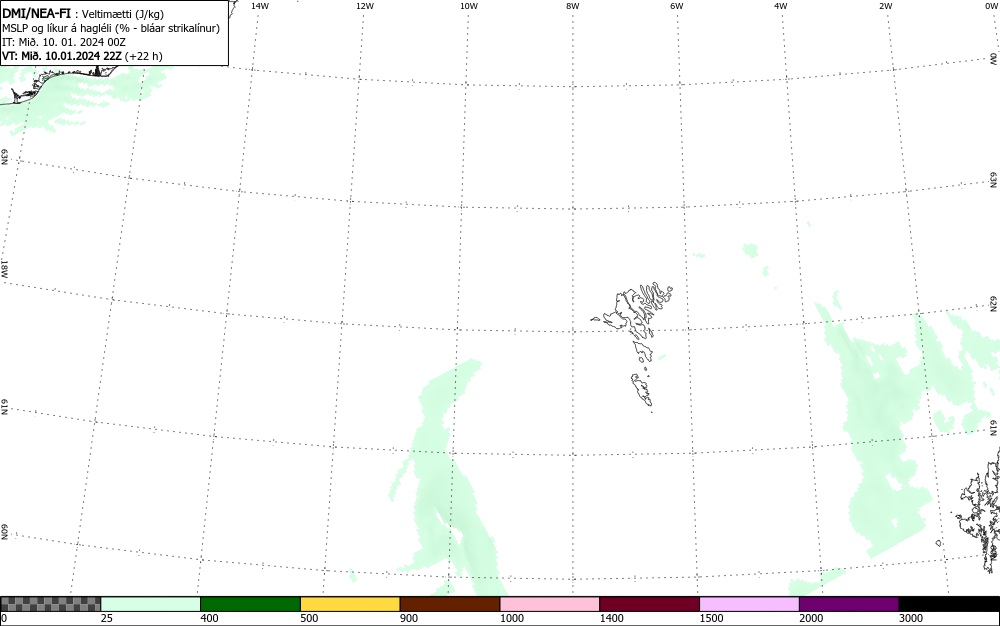Click the legend value label 1500
Screen dimensions: 1000x626
[711, 618]
